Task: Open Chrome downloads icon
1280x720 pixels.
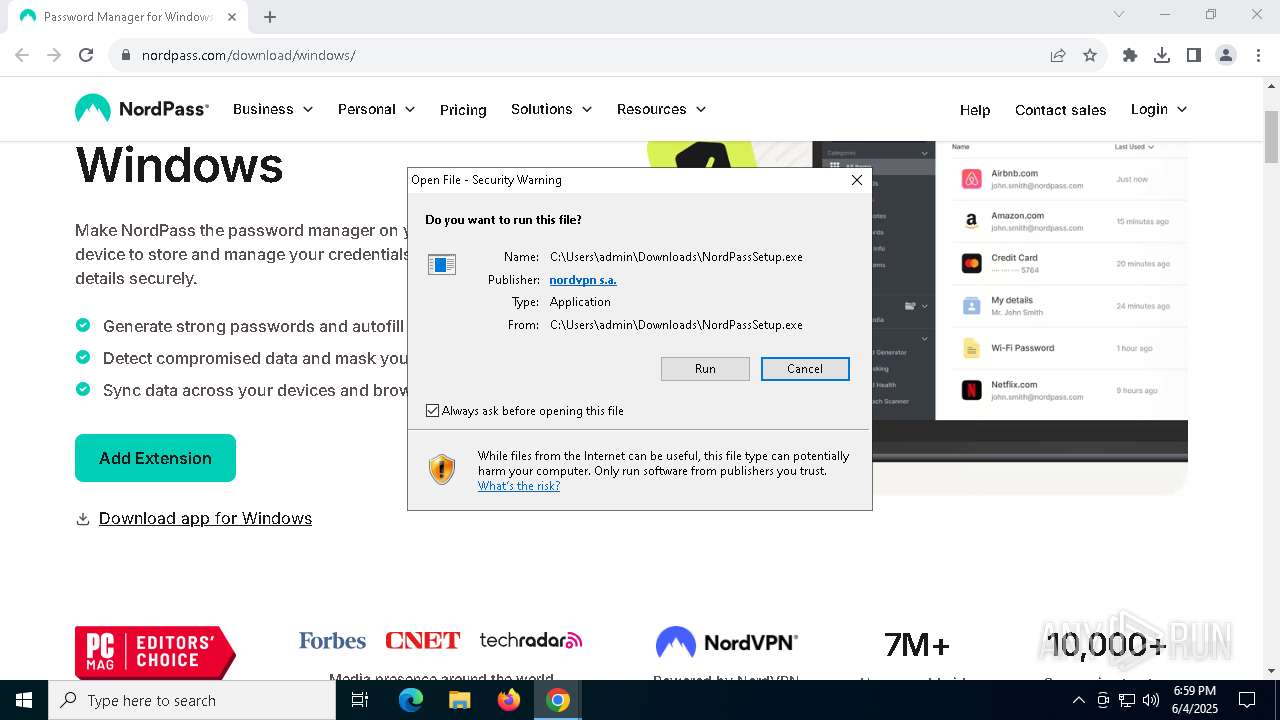Action: [1162, 55]
